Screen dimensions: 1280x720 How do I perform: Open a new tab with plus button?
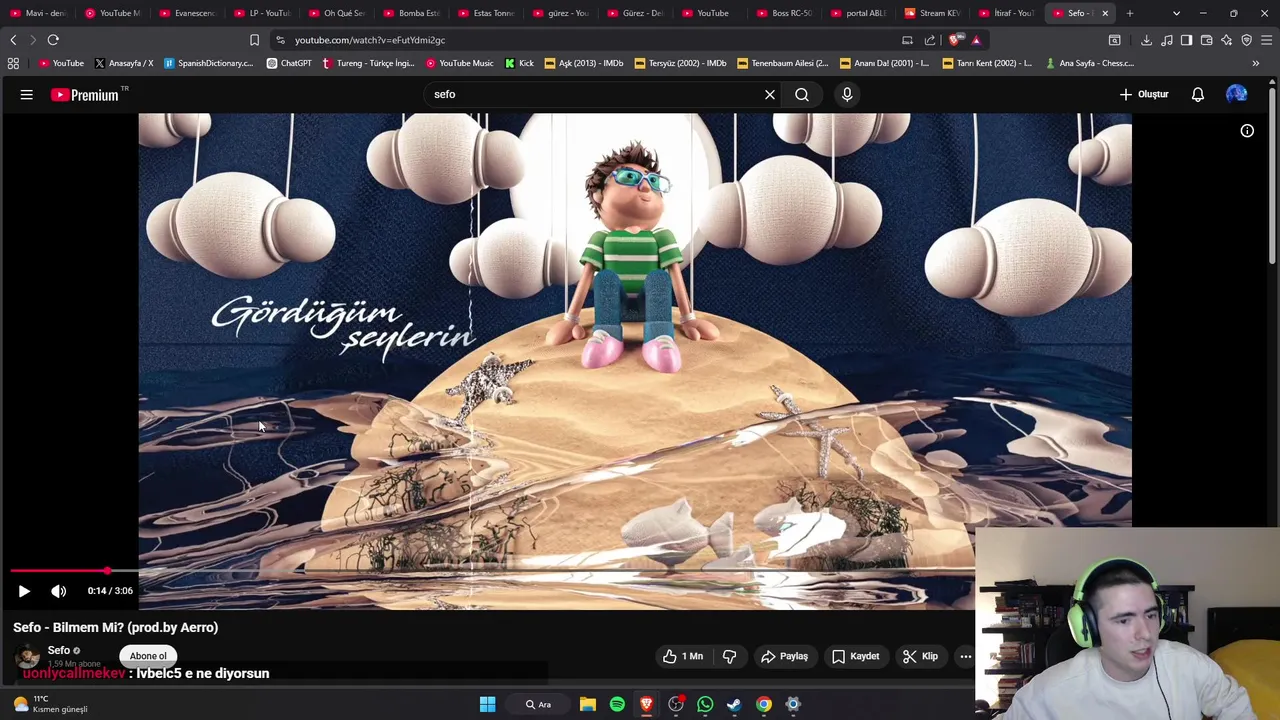coord(1130,13)
